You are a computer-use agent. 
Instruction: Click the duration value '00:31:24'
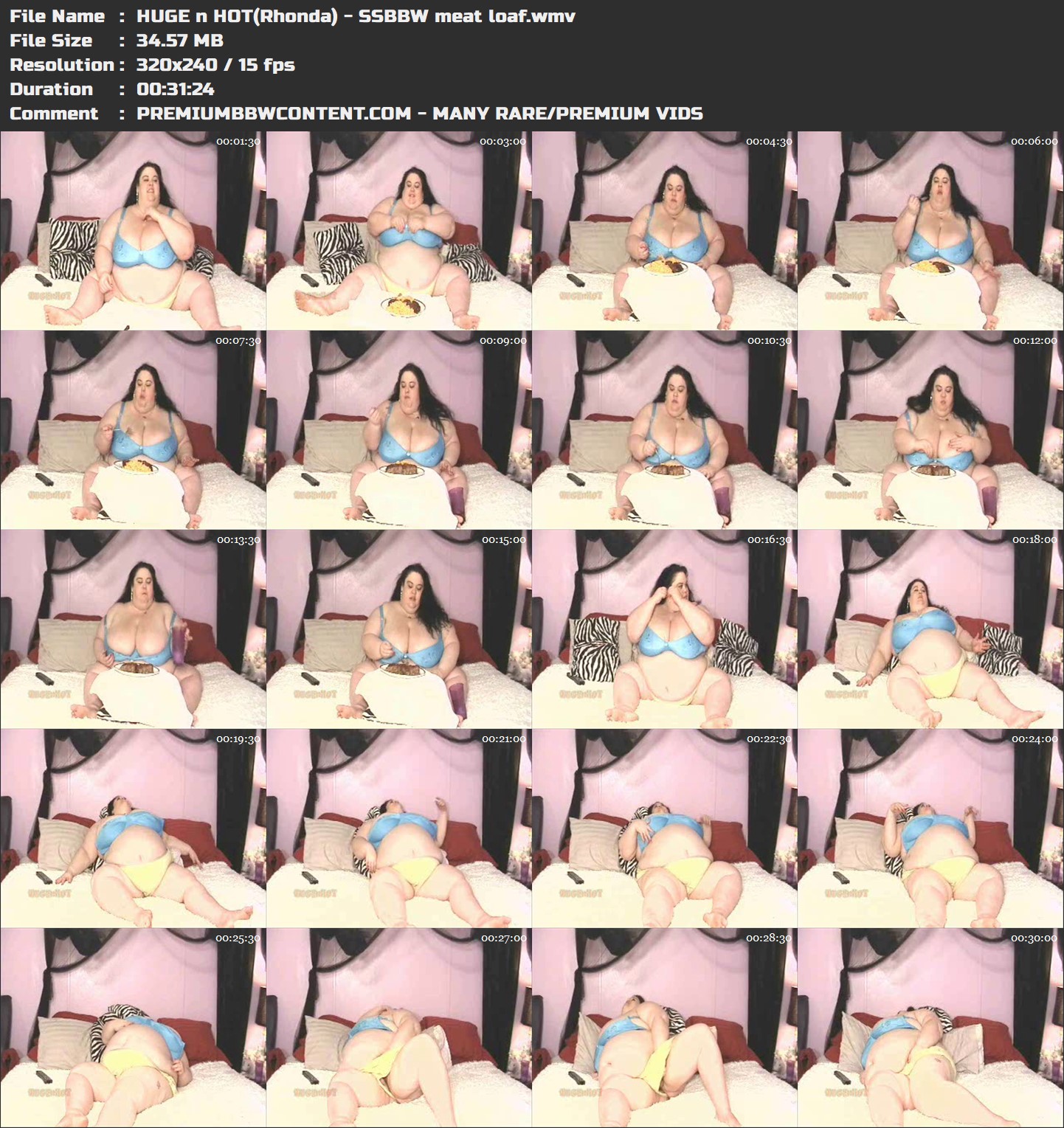(176, 89)
